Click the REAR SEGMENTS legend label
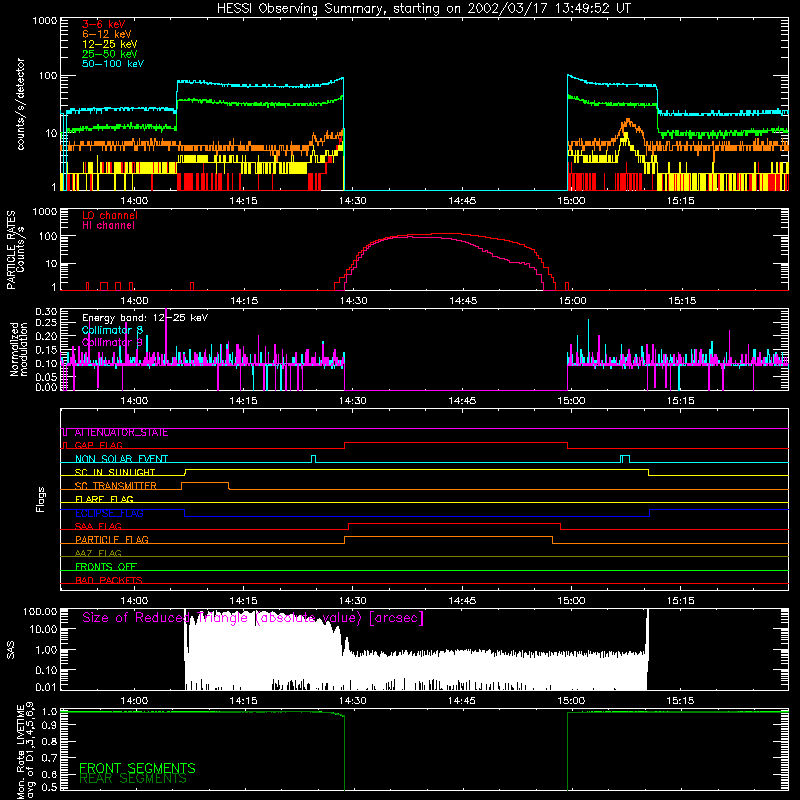 click(133, 779)
